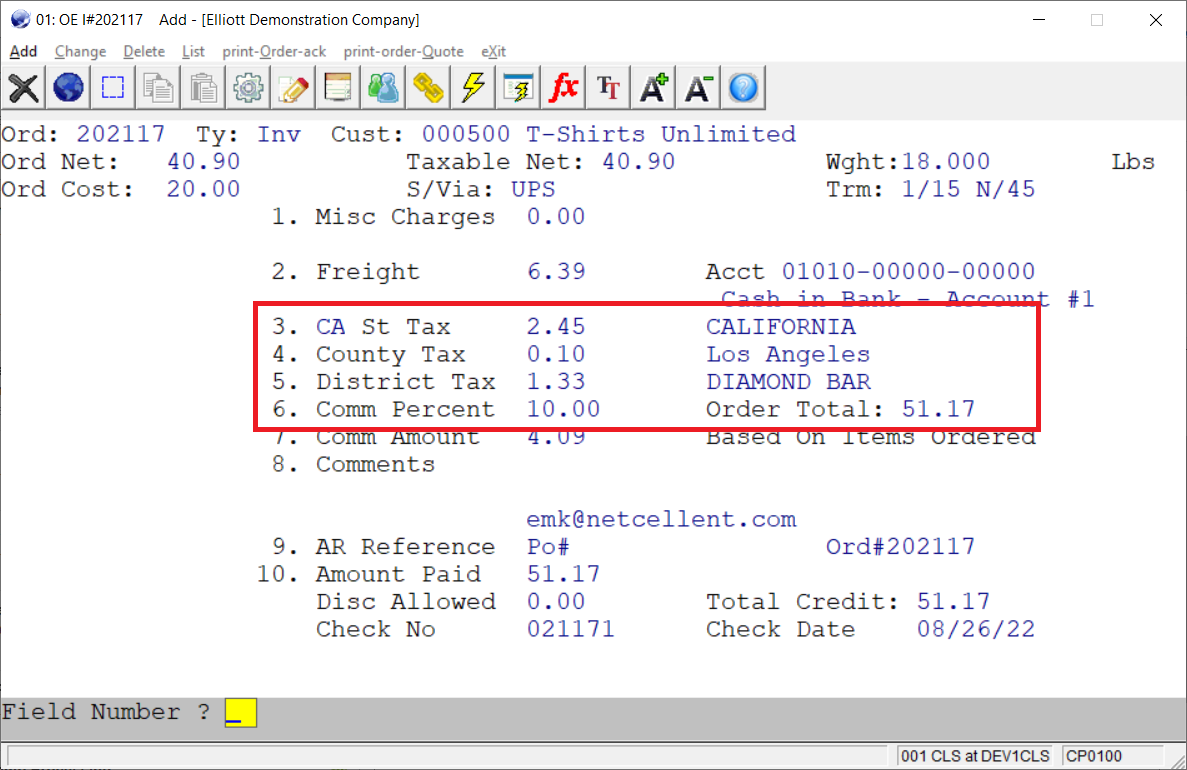Click the order number 202117 value
1187x770 pixels.
click(120, 135)
